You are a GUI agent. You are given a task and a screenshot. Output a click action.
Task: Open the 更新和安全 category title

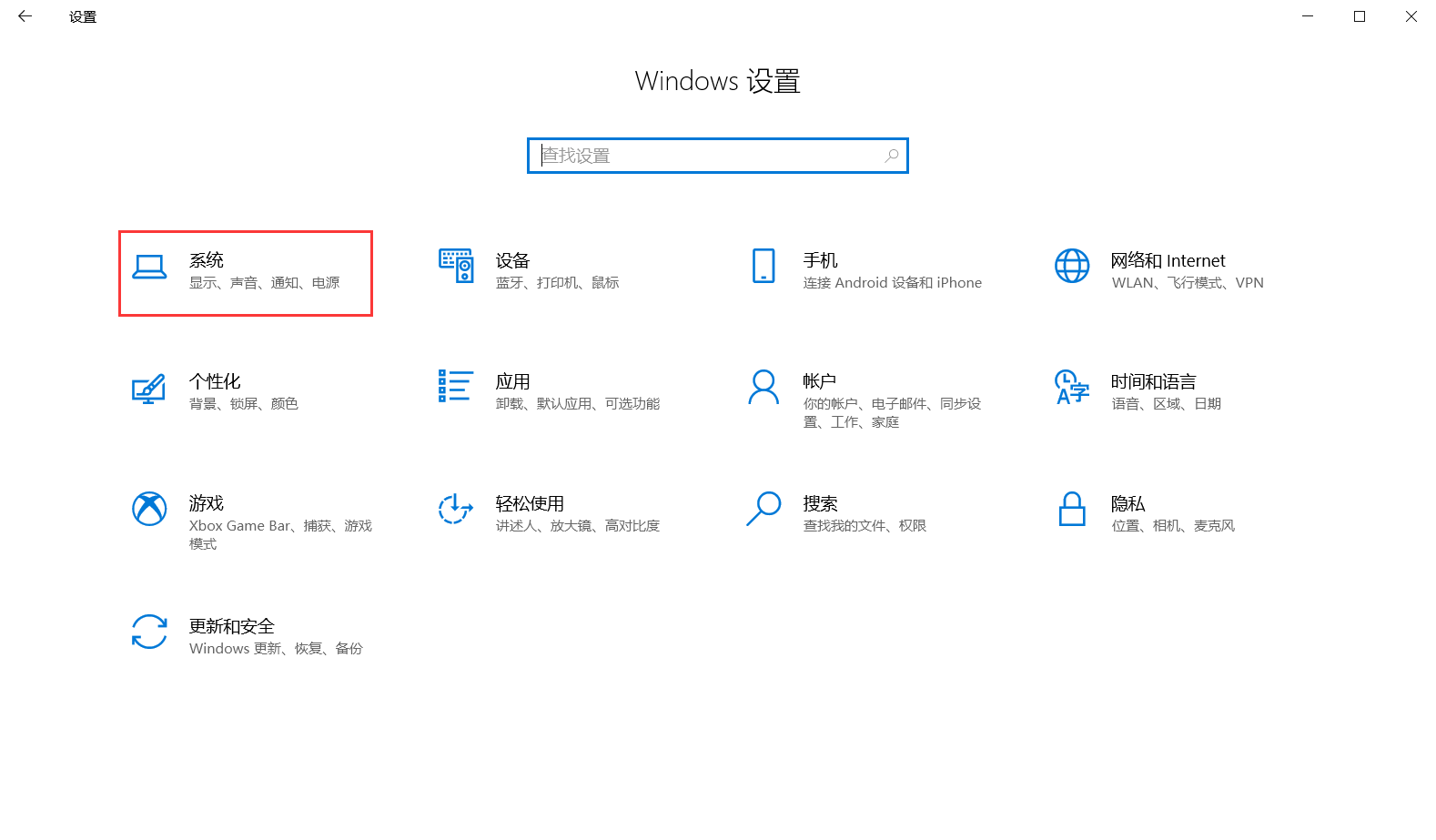(x=232, y=626)
